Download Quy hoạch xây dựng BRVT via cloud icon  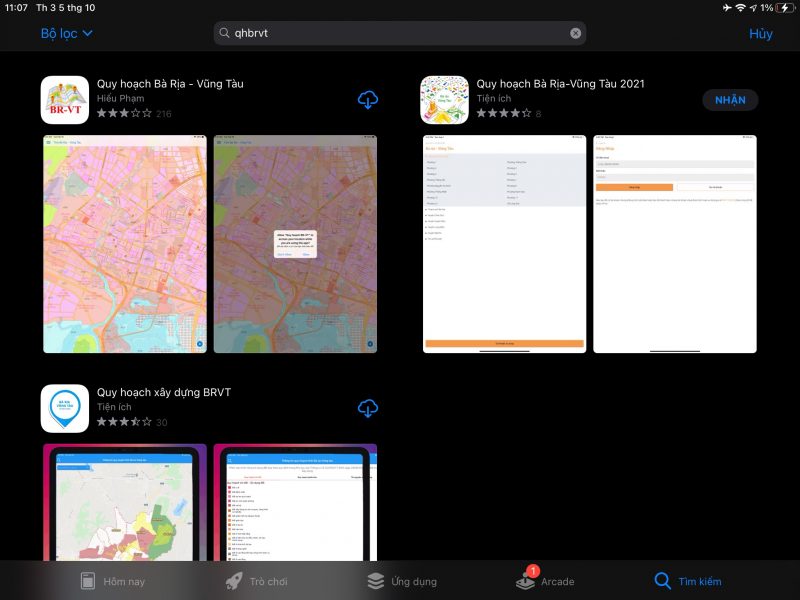(367, 408)
